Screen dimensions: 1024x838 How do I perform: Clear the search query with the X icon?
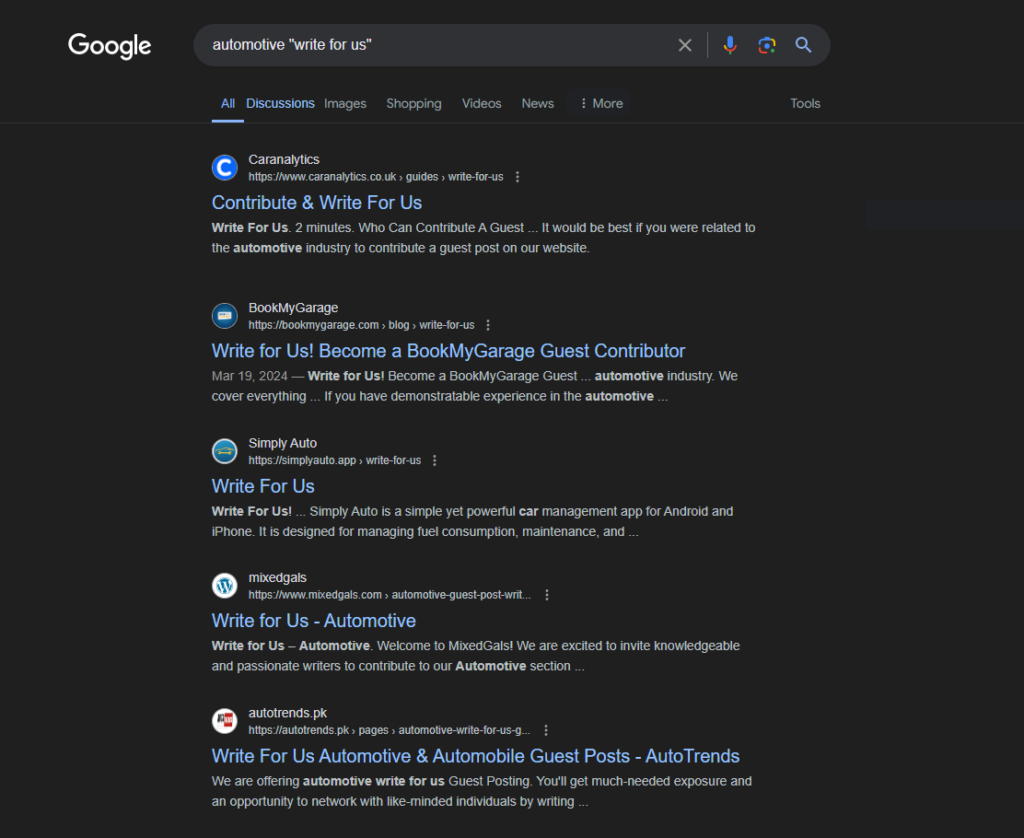click(685, 44)
